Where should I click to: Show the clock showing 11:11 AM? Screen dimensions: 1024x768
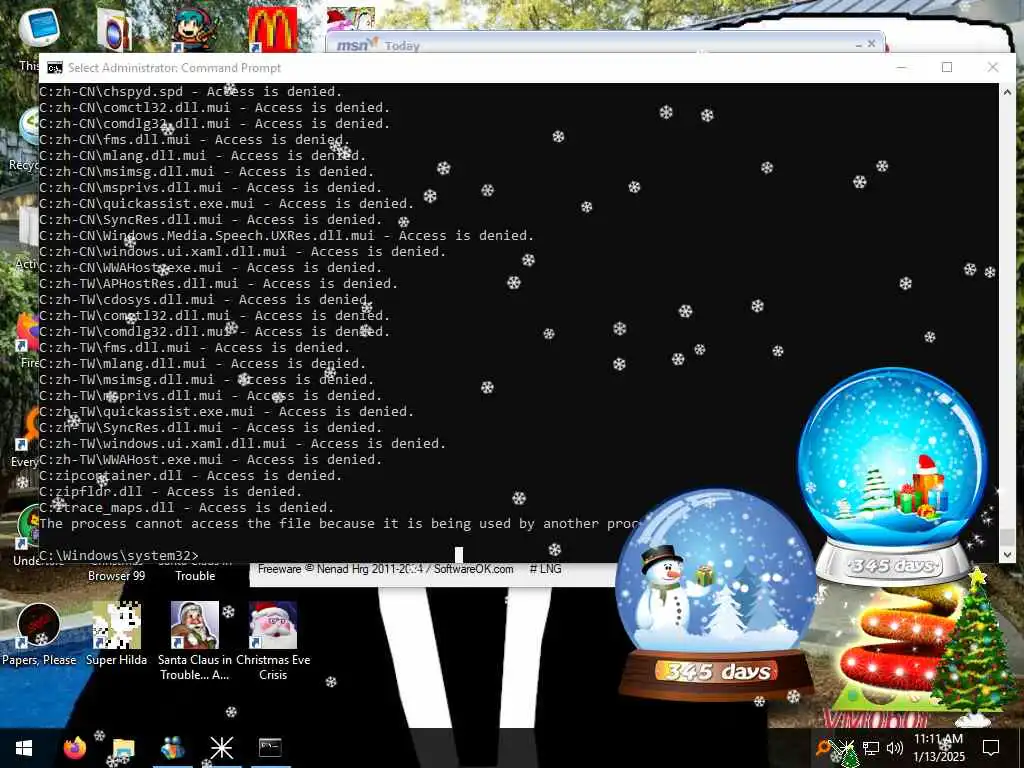coord(938,739)
